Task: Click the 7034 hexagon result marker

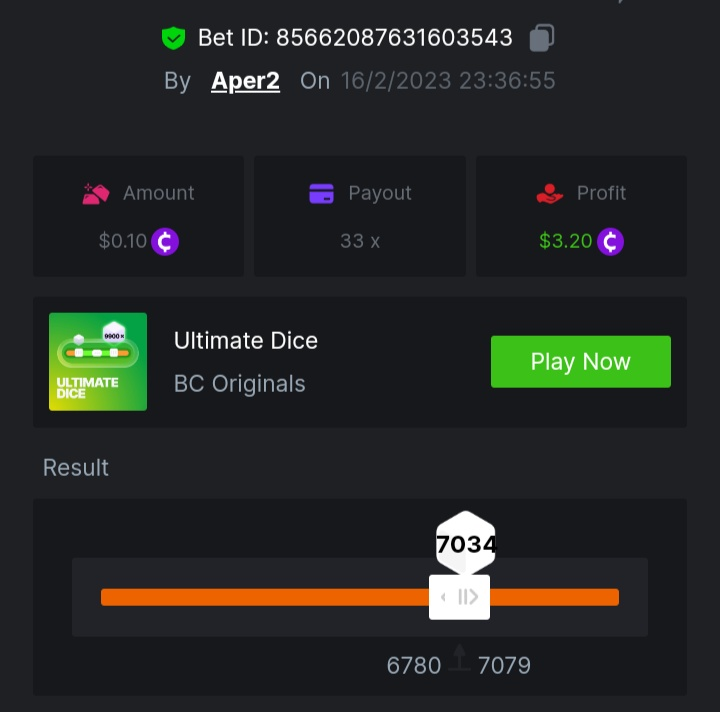Action: pyautogui.click(x=466, y=544)
